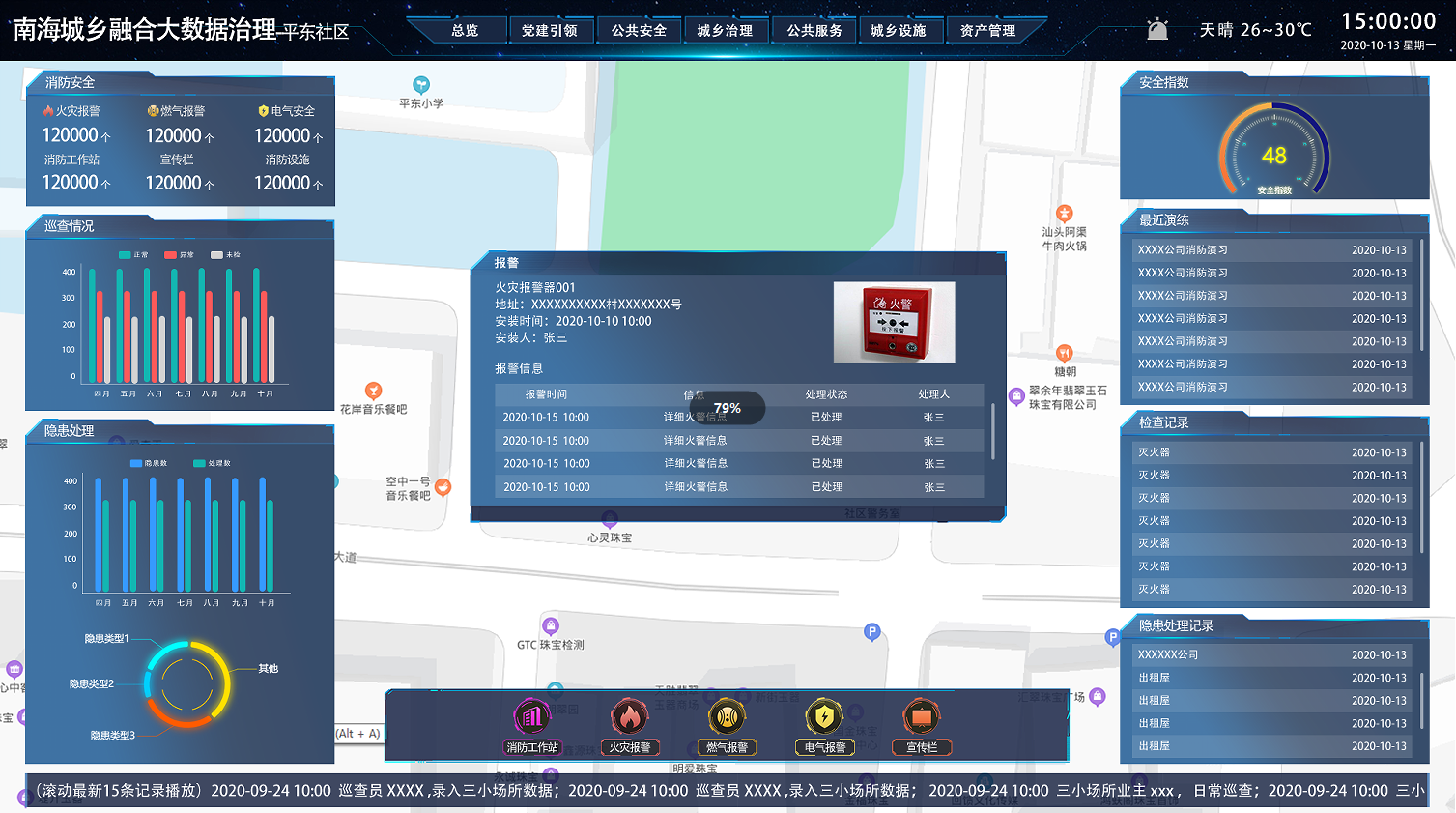Viewport: 1456px width, 813px height.
Task: Click the 天晴 26~30℃ weather text
Action: pyautogui.click(x=1256, y=30)
